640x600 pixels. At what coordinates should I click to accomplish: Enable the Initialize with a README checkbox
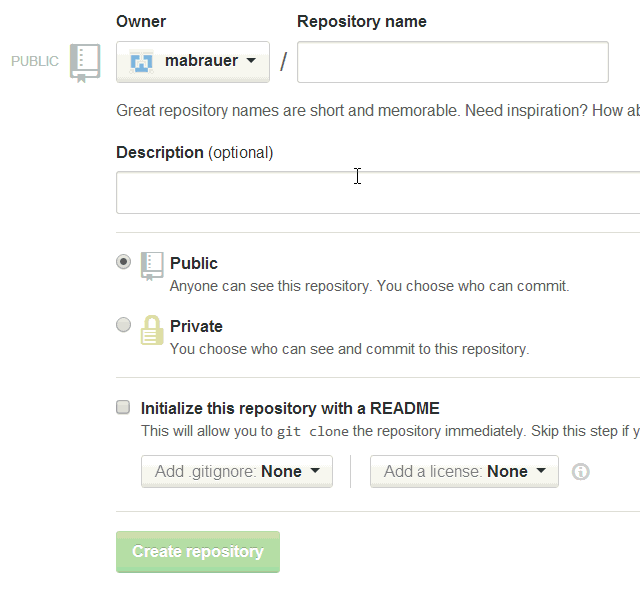[123, 407]
